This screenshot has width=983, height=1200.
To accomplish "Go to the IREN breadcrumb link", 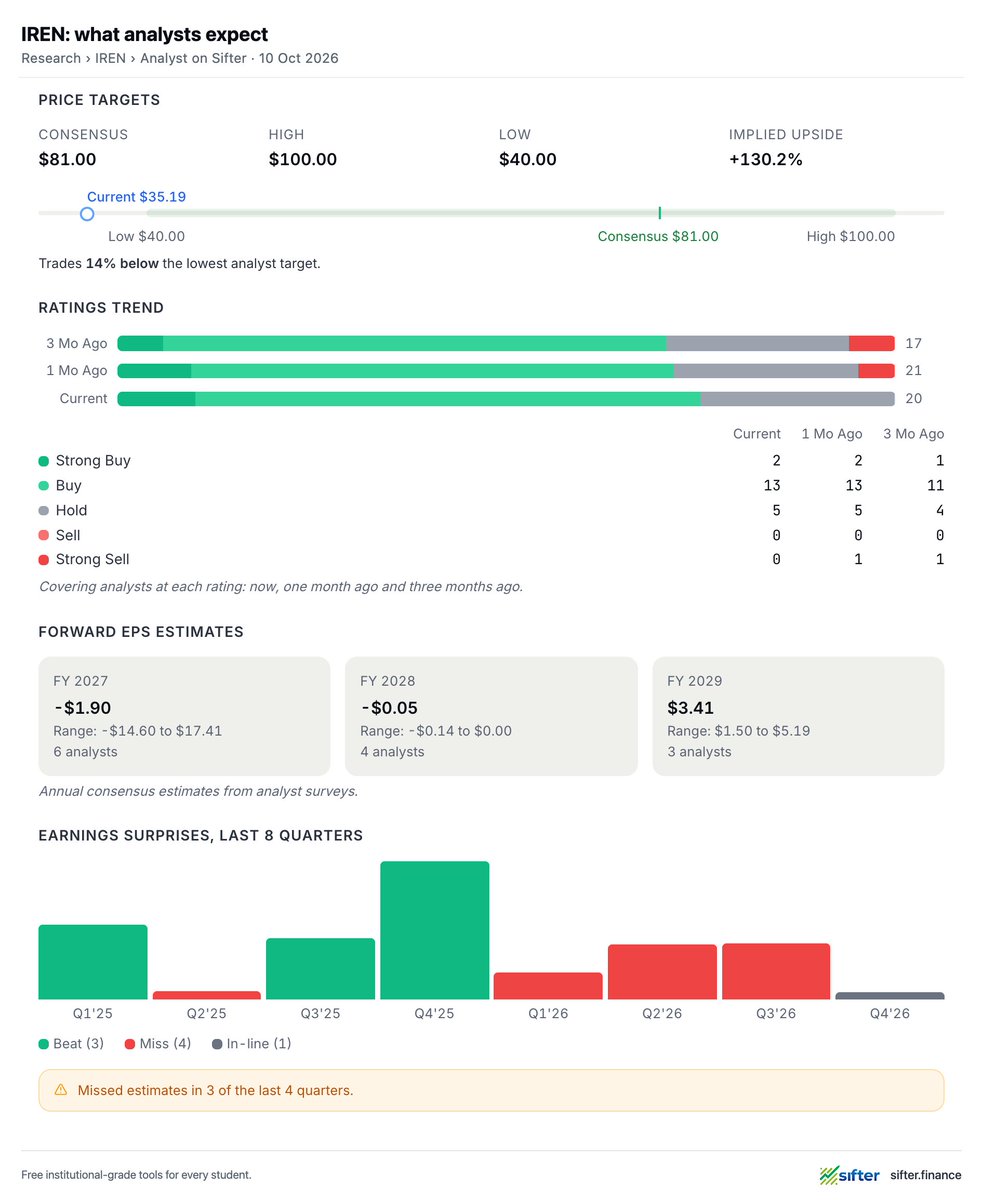I will tap(111, 58).
